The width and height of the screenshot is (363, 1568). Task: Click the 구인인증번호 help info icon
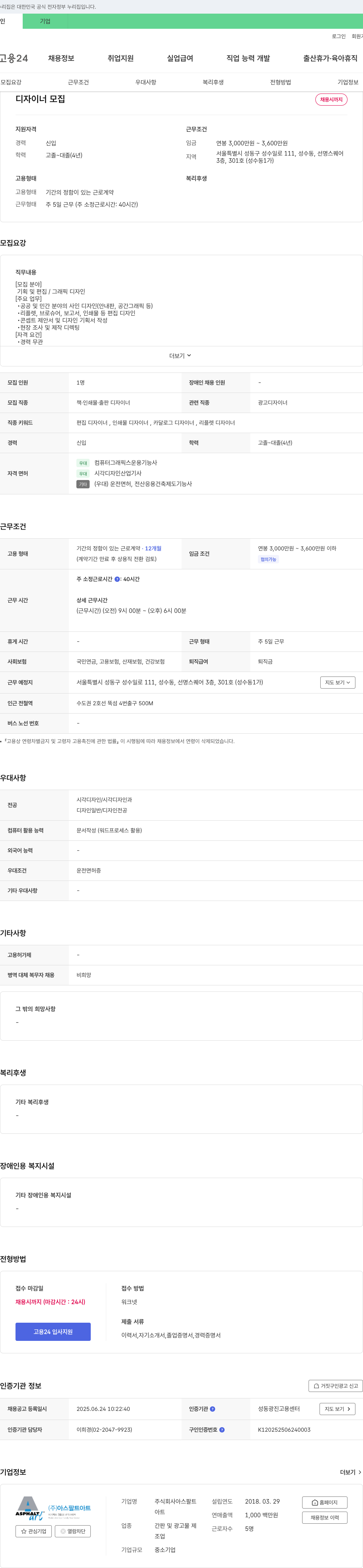pos(222,1430)
